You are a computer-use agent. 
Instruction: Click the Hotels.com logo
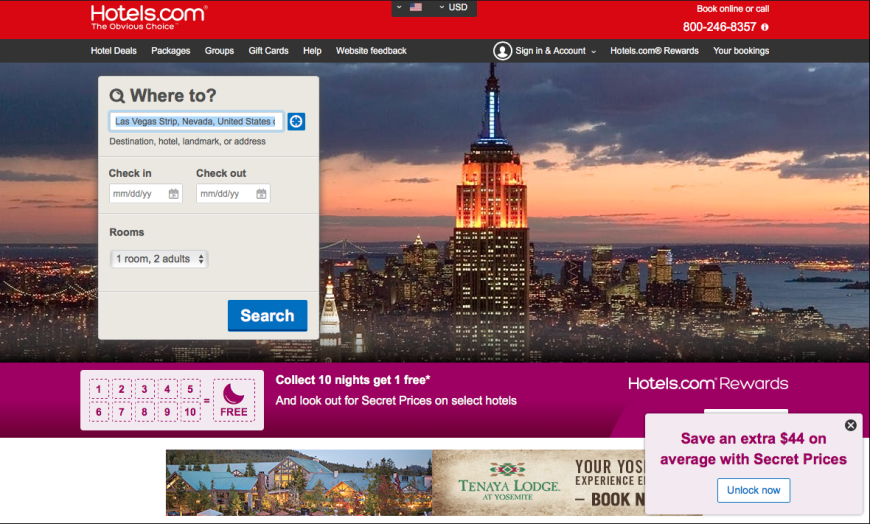(x=149, y=17)
